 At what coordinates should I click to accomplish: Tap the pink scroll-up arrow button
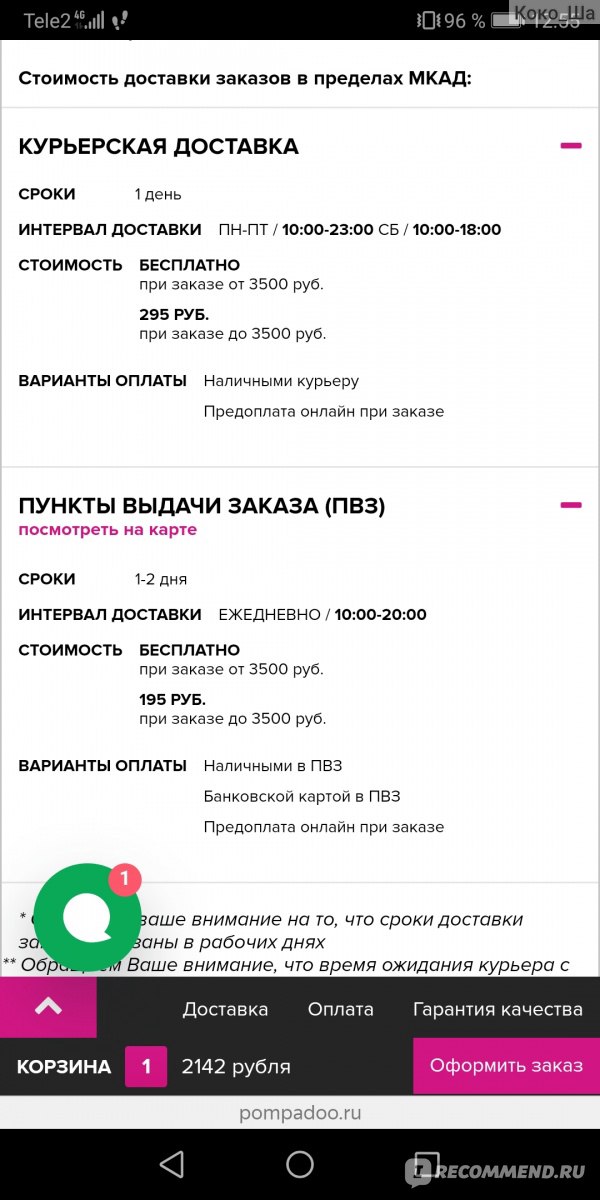(48, 1007)
